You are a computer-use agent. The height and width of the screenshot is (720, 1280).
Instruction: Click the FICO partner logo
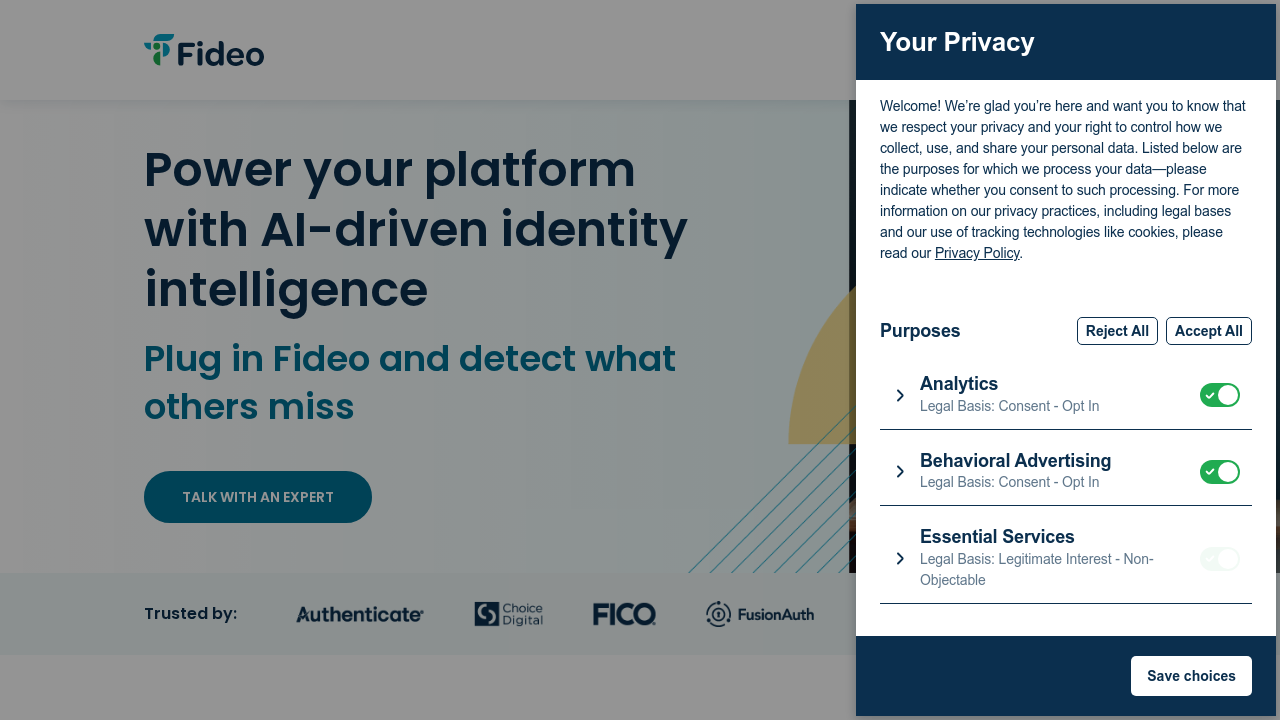(x=624, y=614)
